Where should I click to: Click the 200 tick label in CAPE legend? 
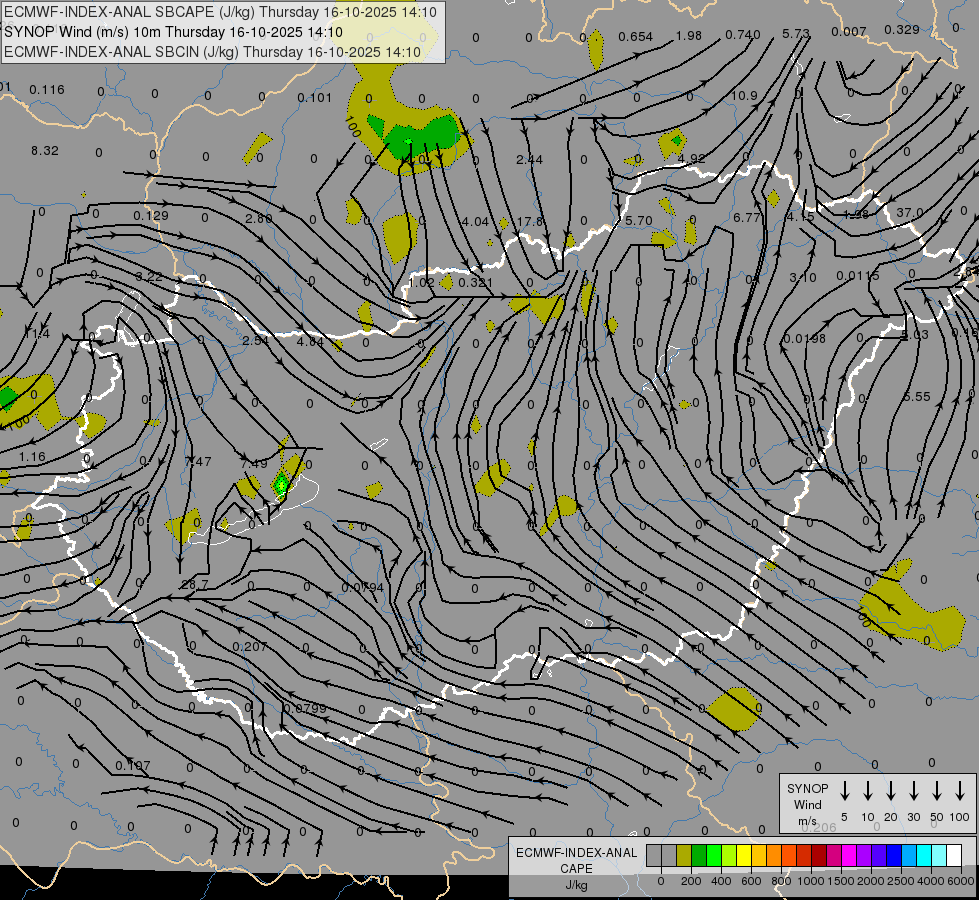(691, 881)
